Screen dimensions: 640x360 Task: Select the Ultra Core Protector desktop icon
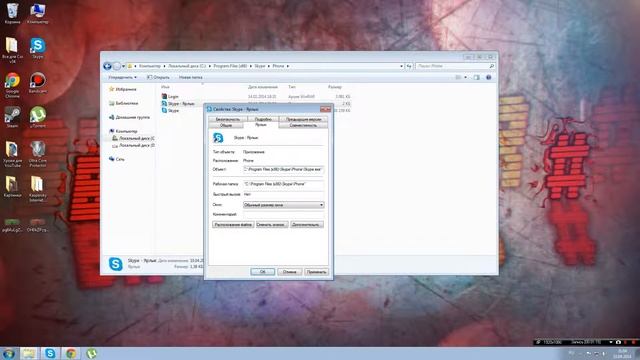click(x=38, y=154)
